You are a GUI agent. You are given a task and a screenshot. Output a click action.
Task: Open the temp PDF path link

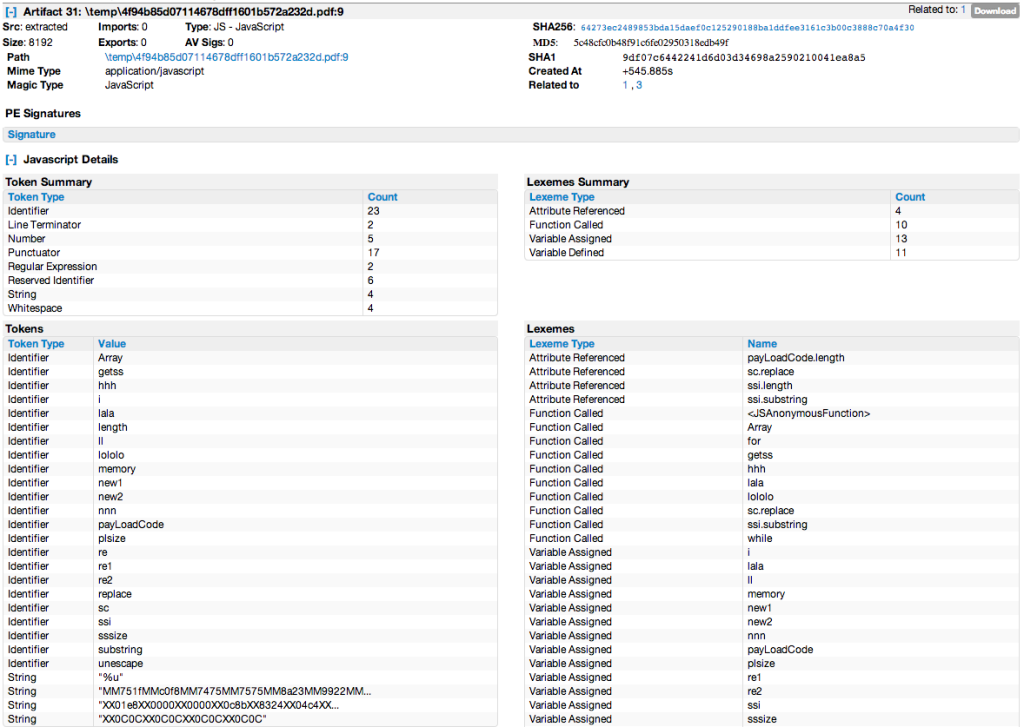[226, 58]
